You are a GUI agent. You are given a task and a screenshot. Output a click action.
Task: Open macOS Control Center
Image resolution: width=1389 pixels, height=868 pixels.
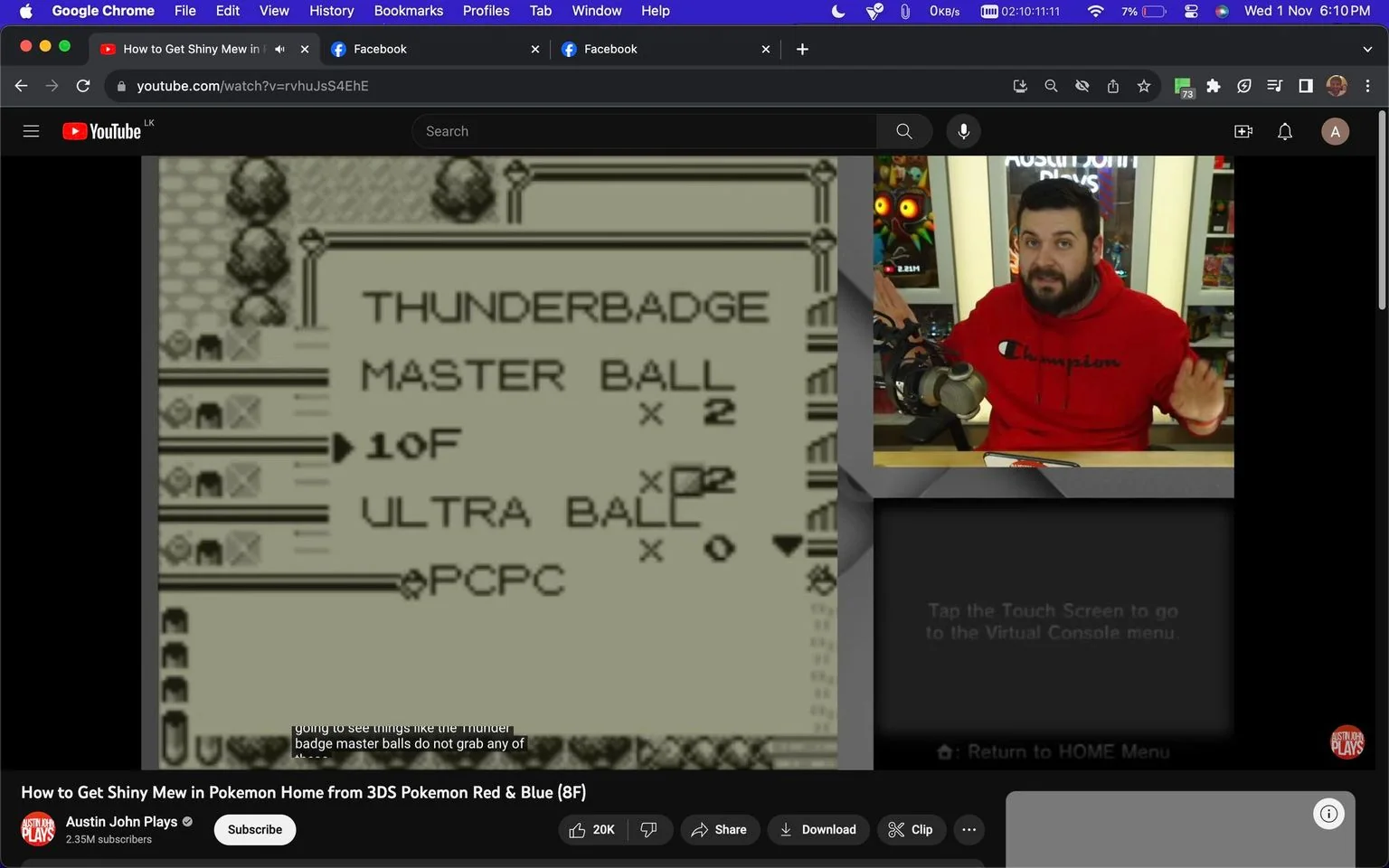coord(1191,11)
